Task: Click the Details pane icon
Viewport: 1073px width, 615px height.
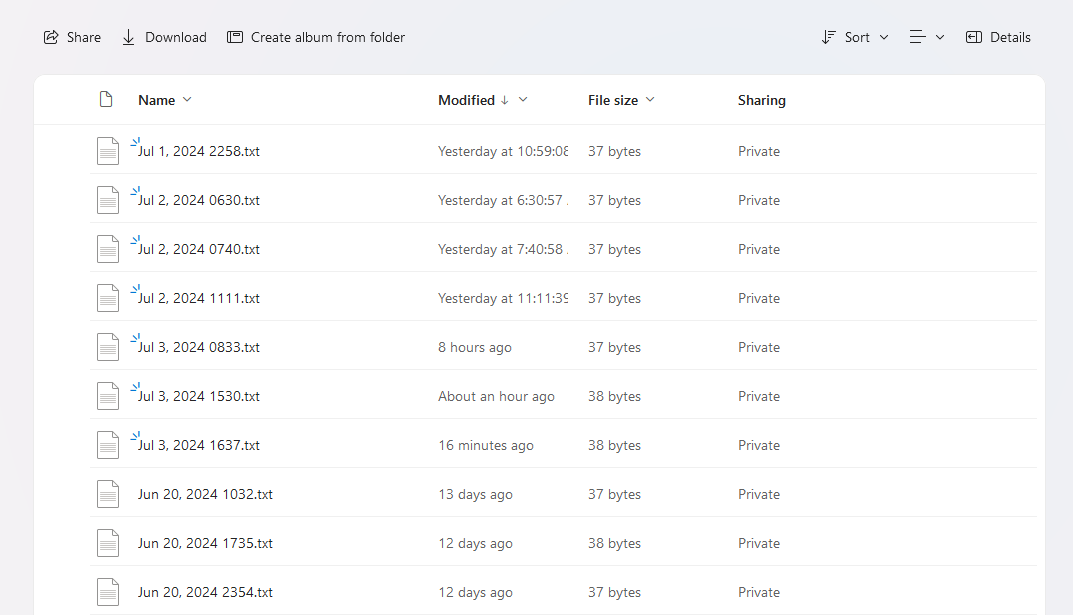Action: point(974,38)
